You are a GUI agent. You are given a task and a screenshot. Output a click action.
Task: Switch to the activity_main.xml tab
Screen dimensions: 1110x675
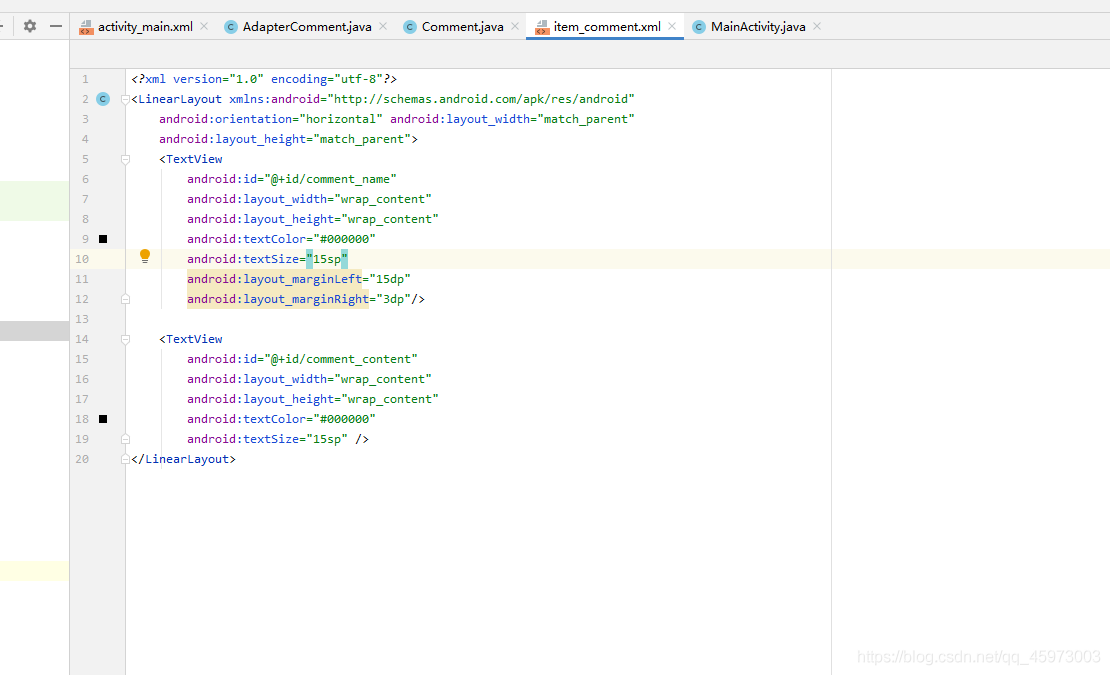145,27
